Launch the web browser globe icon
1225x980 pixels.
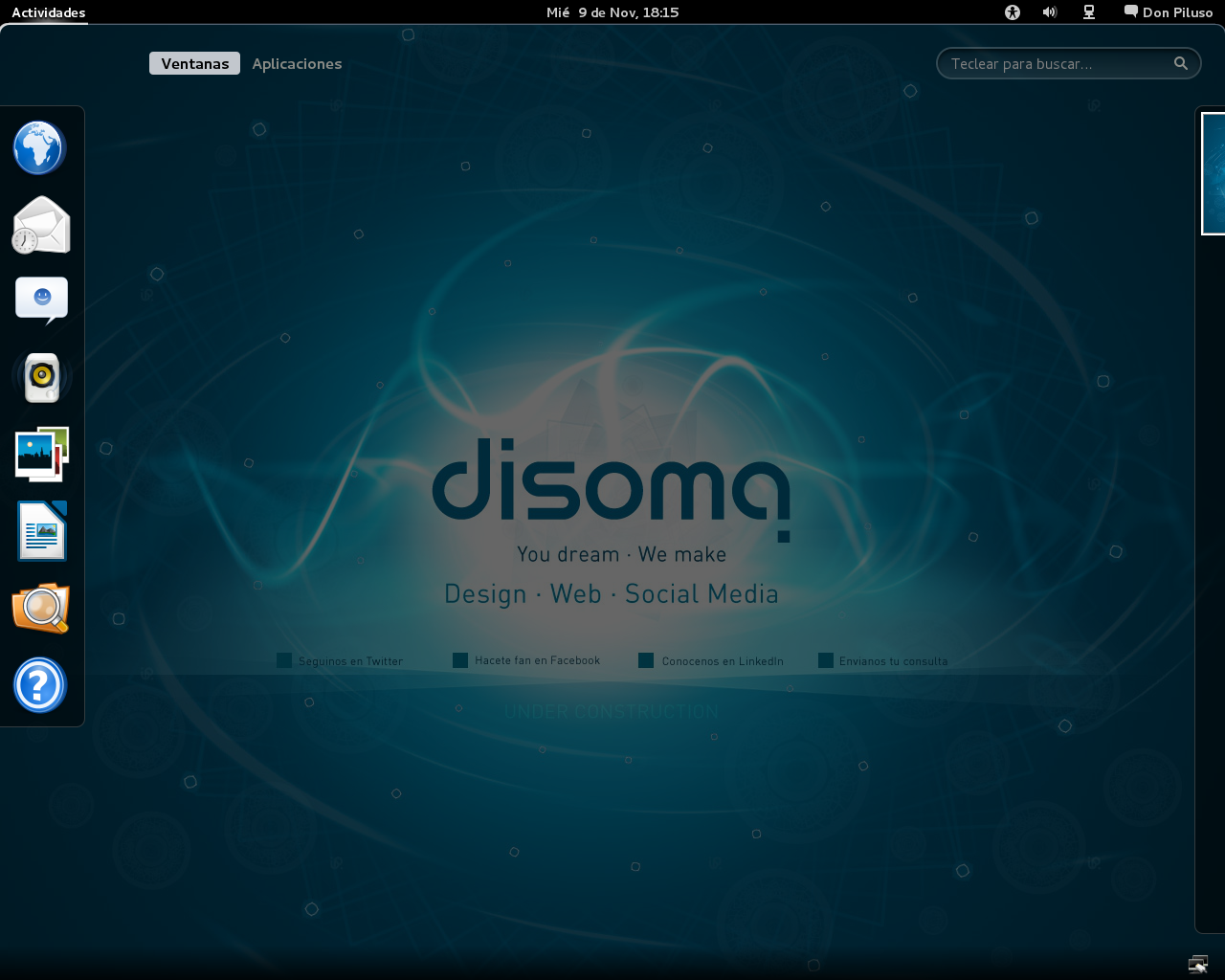[39, 148]
